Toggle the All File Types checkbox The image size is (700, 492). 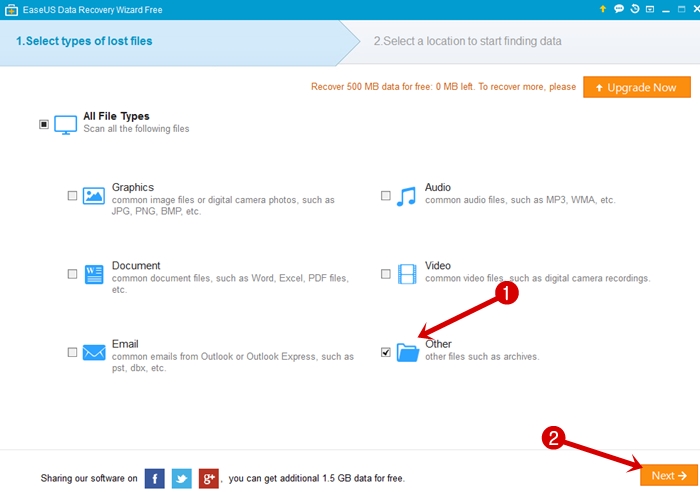coord(44,124)
